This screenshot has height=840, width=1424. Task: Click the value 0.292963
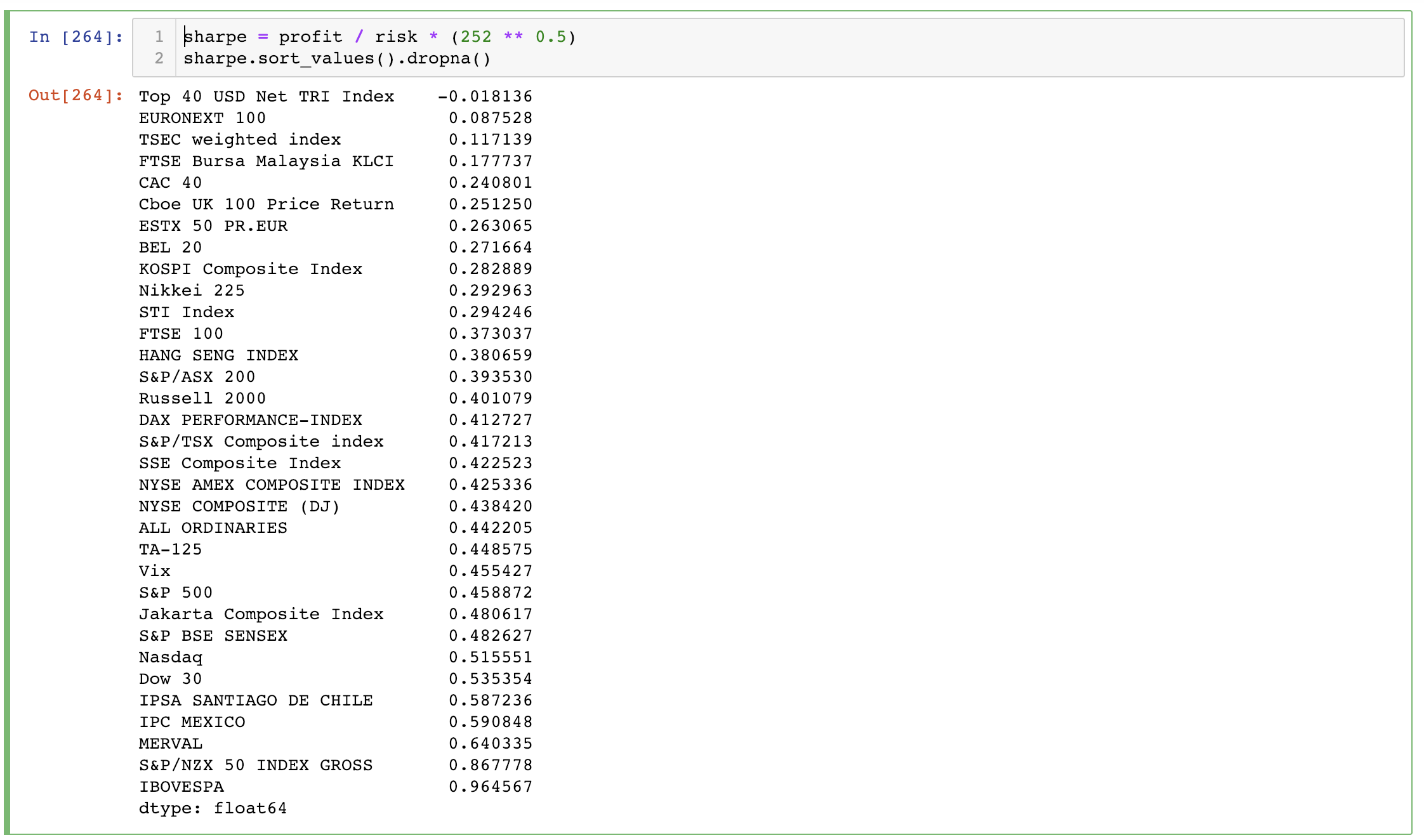tap(491, 291)
